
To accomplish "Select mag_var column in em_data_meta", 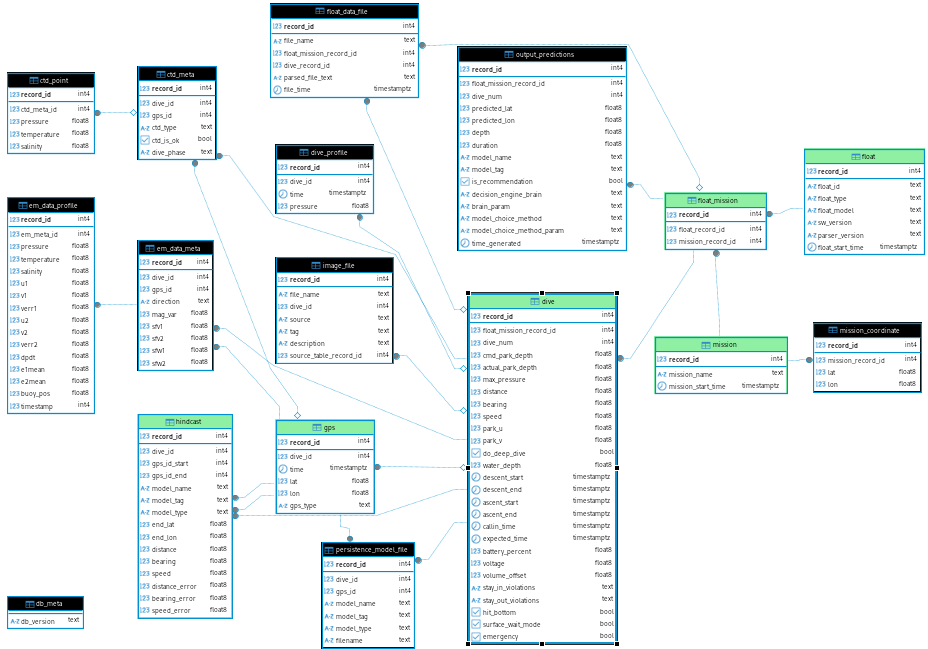I will click(175, 314).
